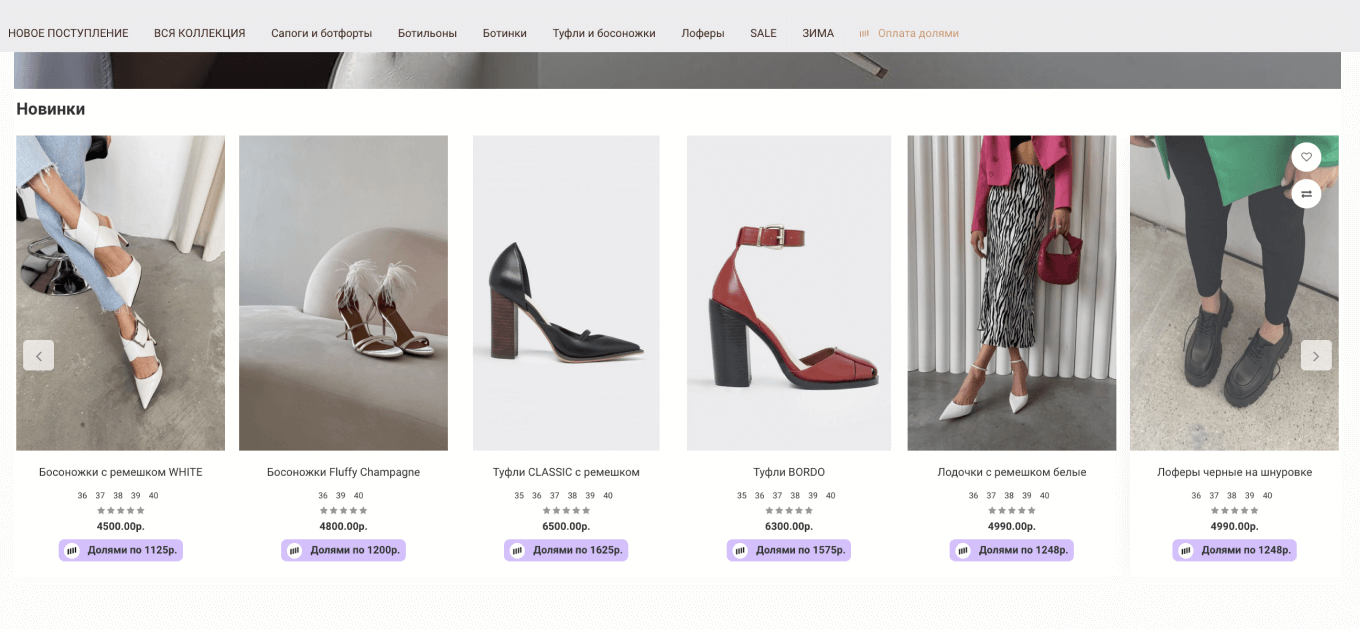Click Долями по 1248р. under Лоферы черные
This screenshot has width=1360, height=629.
point(1234,550)
